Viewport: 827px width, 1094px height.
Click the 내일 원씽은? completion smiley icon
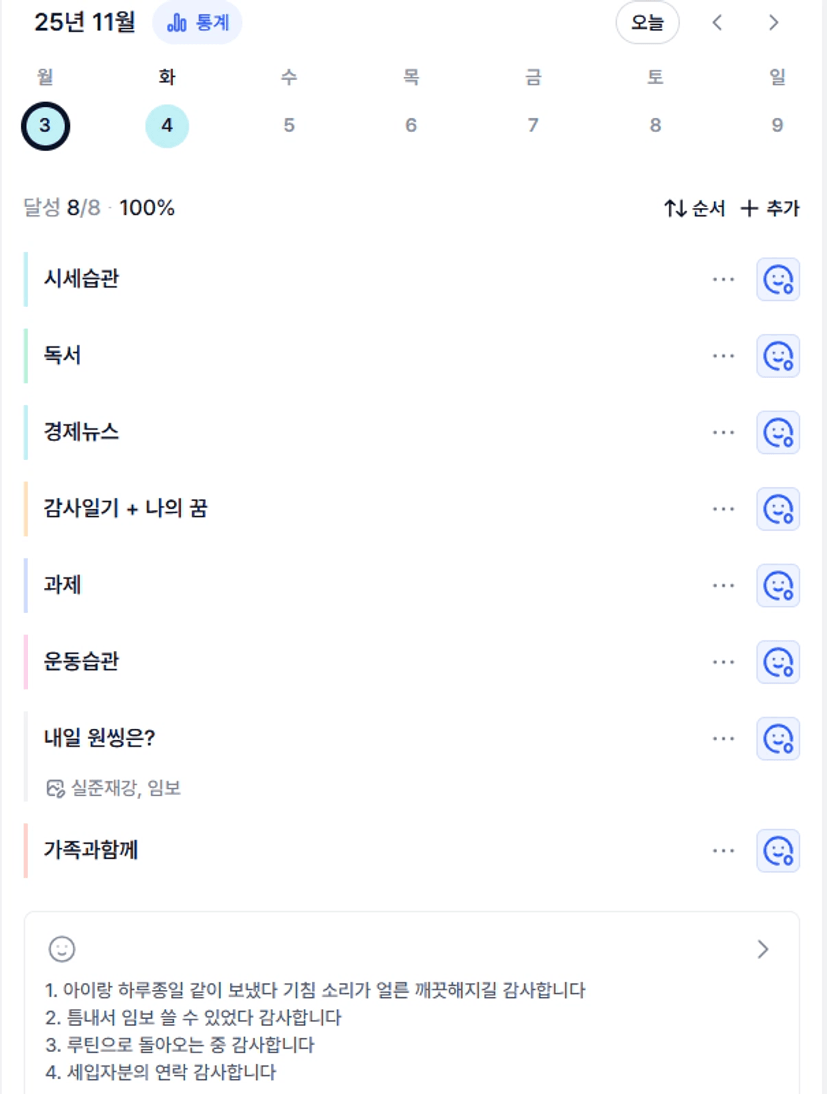[x=777, y=739]
